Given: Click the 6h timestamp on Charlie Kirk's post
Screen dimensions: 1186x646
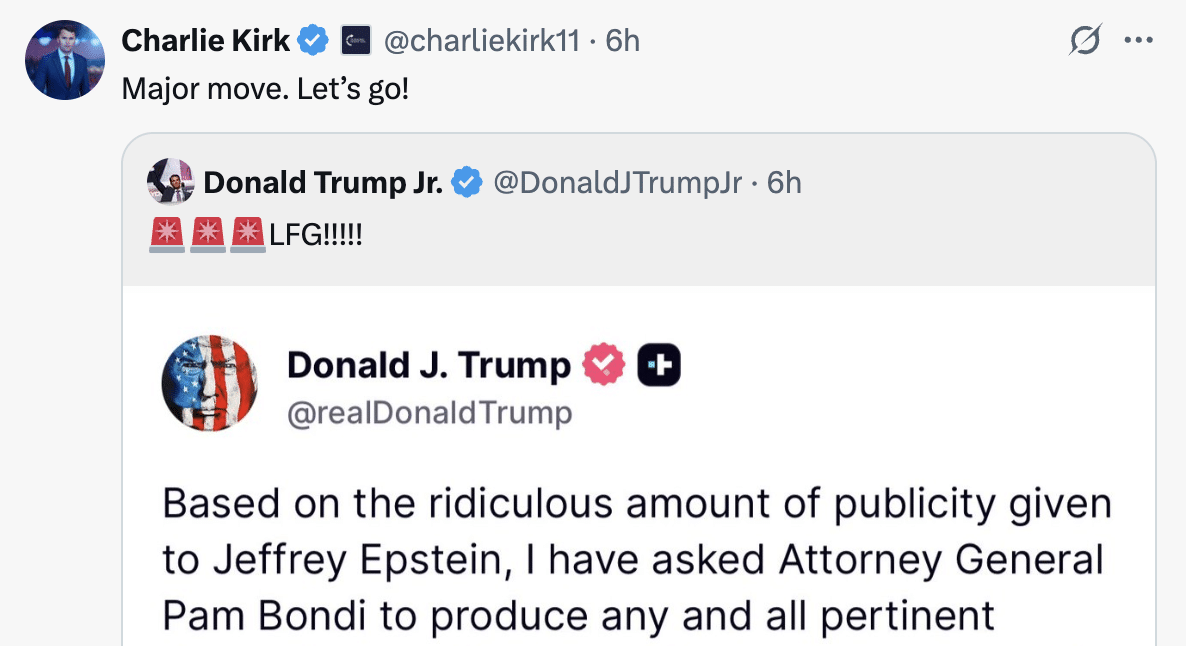Looking at the screenshot, I should click(623, 41).
